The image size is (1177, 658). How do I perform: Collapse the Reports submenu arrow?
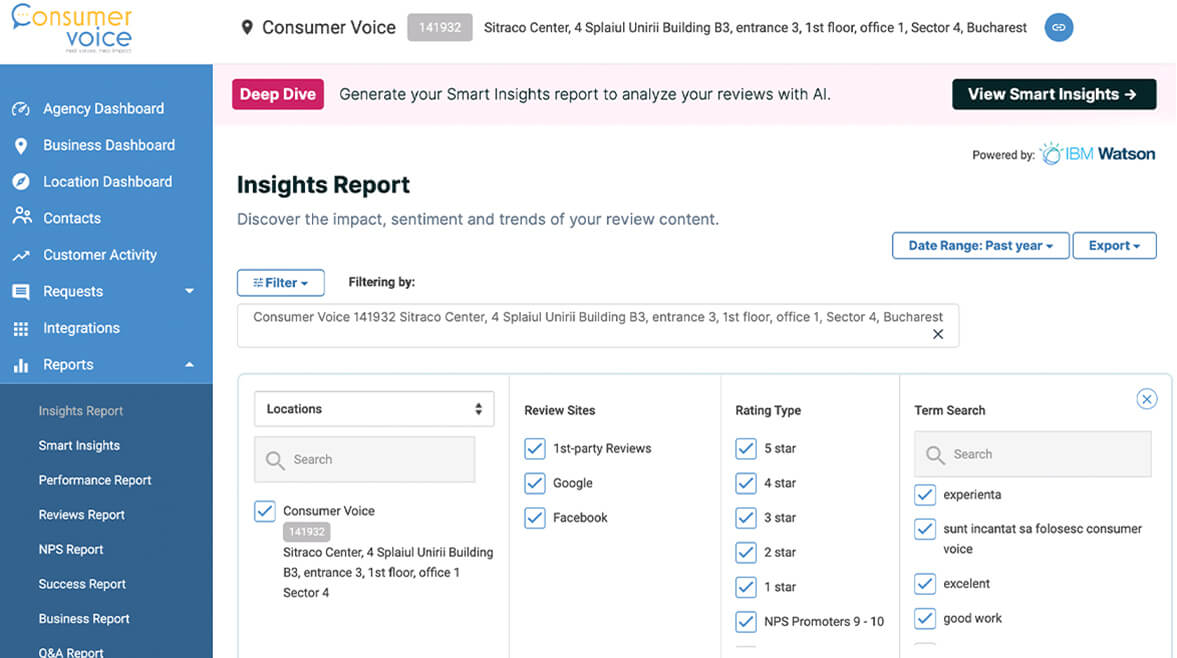click(189, 365)
